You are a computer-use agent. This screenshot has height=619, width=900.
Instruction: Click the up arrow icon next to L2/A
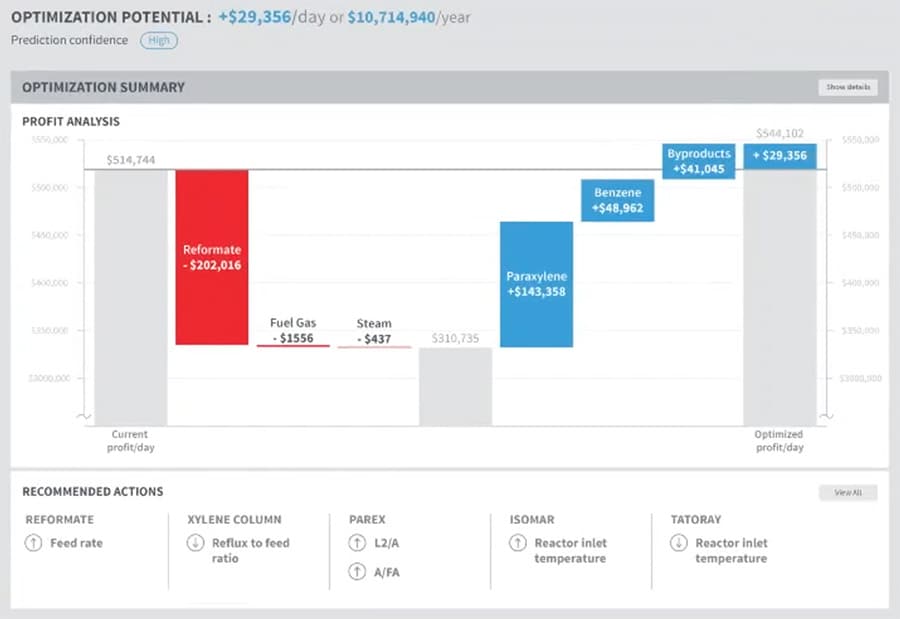click(357, 543)
